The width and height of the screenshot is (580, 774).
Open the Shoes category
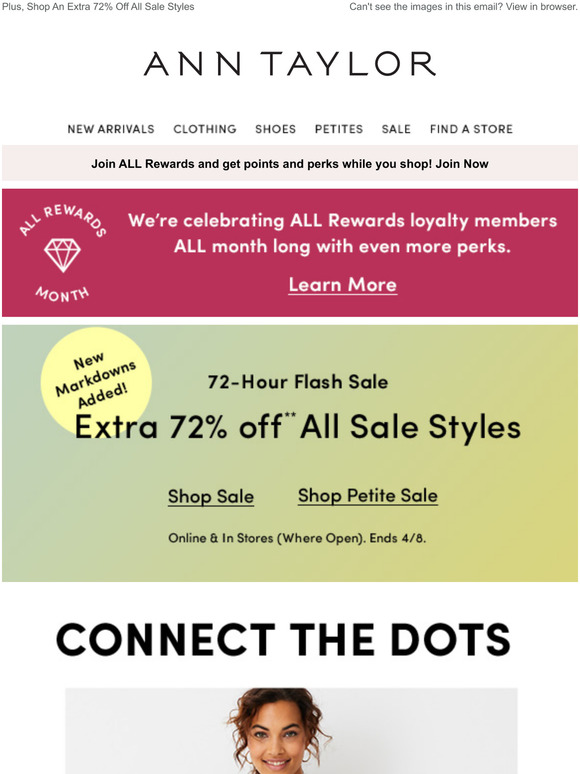click(275, 129)
